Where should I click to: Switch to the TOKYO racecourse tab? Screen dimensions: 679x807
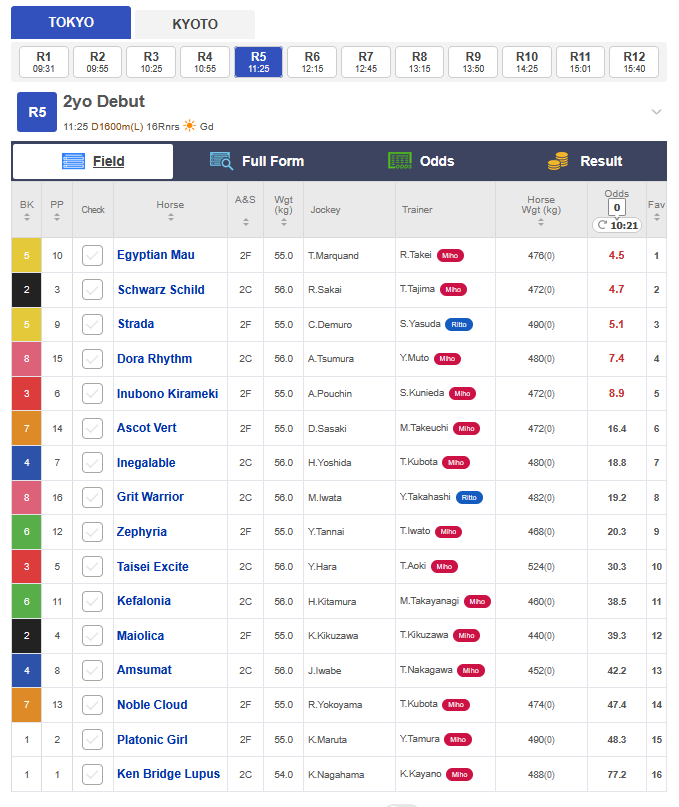pyautogui.click(x=71, y=23)
